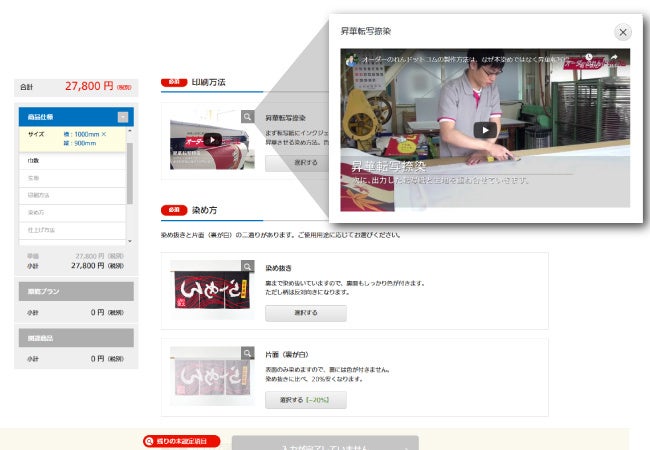650x450 pixels.
Task: Click the popup video title text at top
Action: [x=464, y=60]
